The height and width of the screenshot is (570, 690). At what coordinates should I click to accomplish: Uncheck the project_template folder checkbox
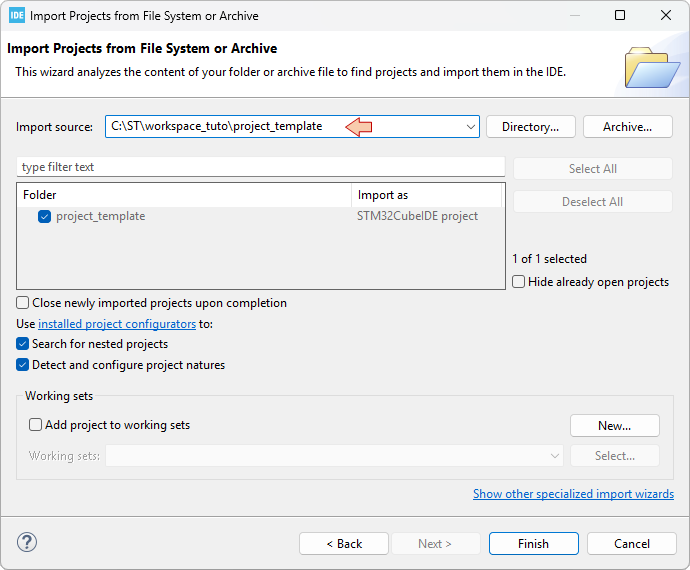point(44,216)
